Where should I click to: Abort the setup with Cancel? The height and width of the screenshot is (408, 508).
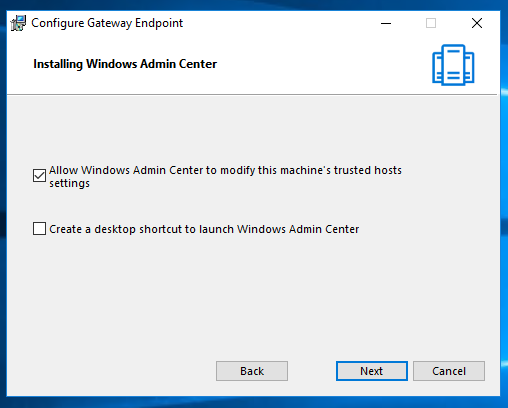449,371
